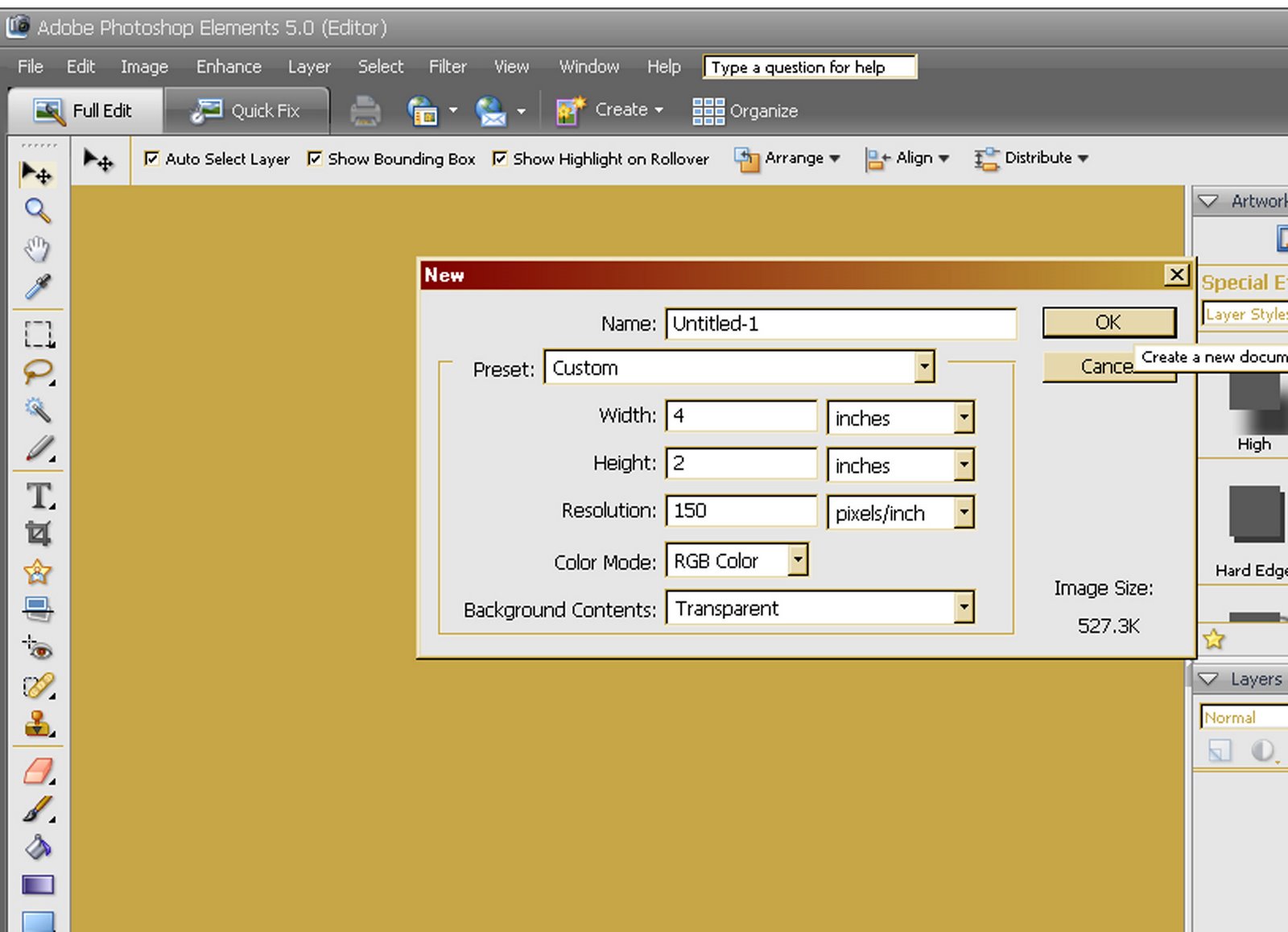Image resolution: width=1288 pixels, height=932 pixels.
Task: Select the Clone Stamp tool
Action: coord(38,724)
